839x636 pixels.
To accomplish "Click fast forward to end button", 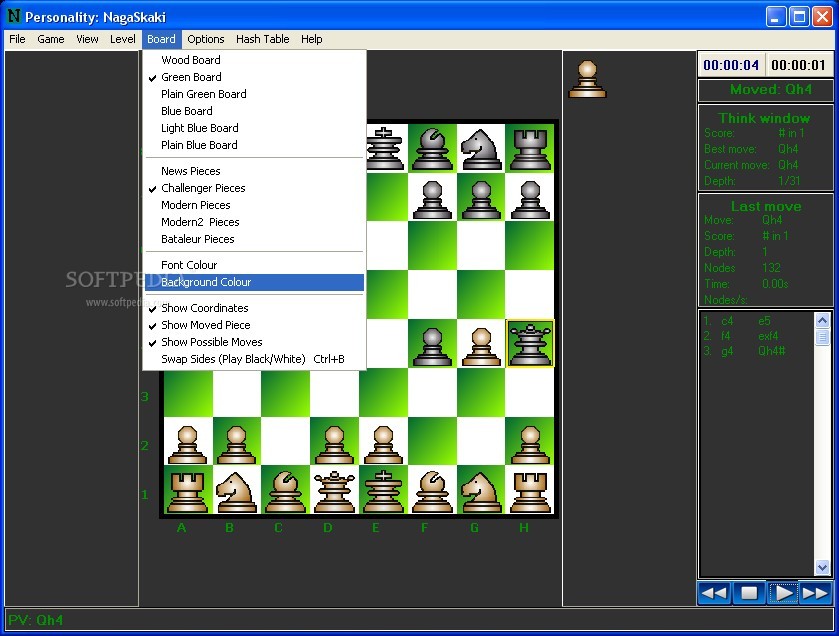I will pyautogui.click(x=815, y=593).
